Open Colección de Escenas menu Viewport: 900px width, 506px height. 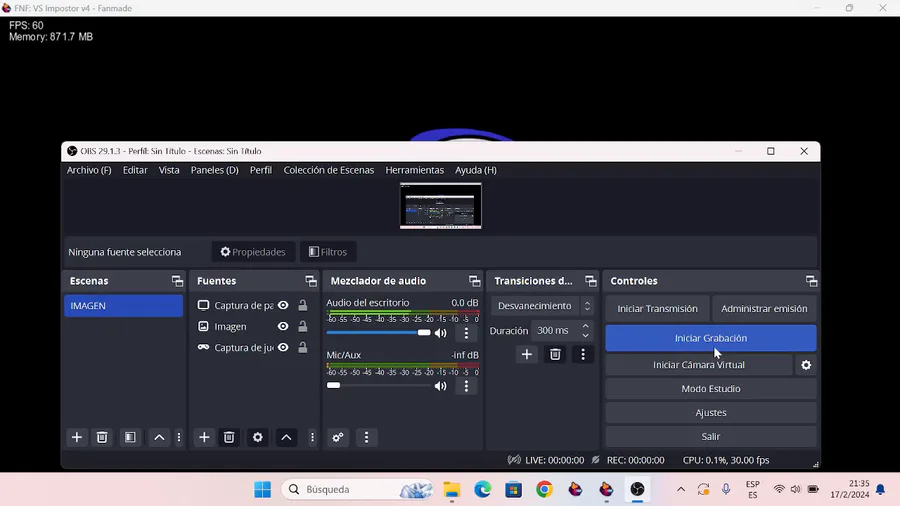point(328,170)
